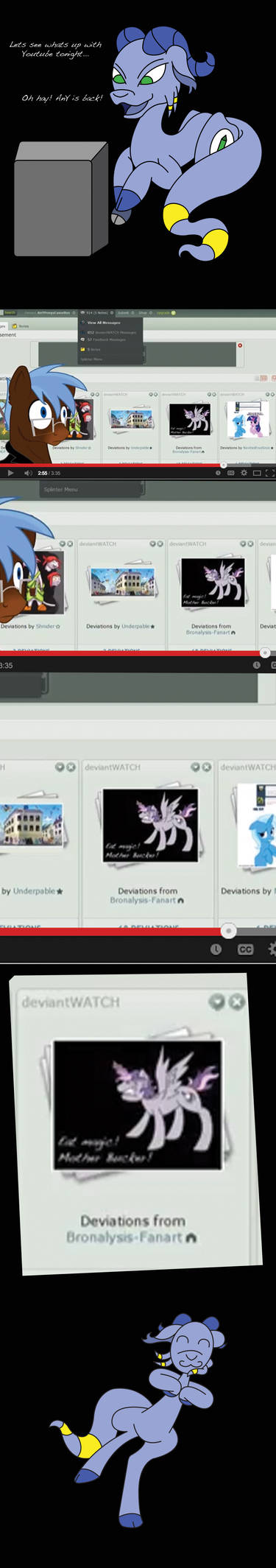Click large scrubber knob in third zoom panel
Viewport: 276px width, 1568px height.
pos(229,932)
